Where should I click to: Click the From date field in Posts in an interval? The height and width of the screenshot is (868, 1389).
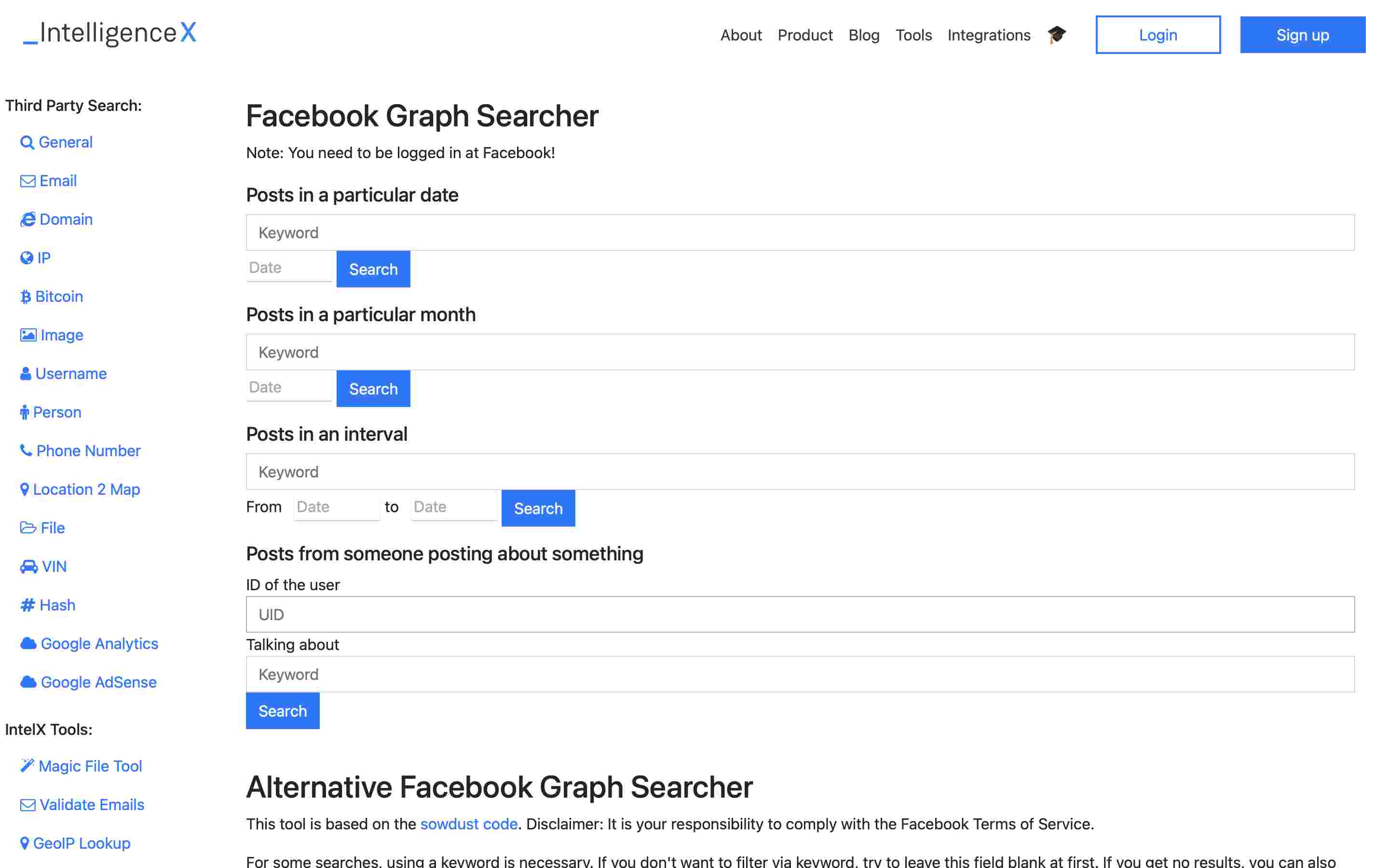(x=336, y=506)
